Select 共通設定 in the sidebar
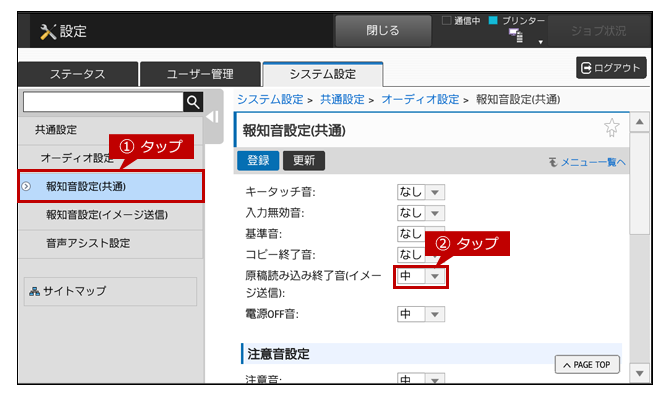Screen dimensions: 670x396 pyautogui.click(x=111, y=130)
